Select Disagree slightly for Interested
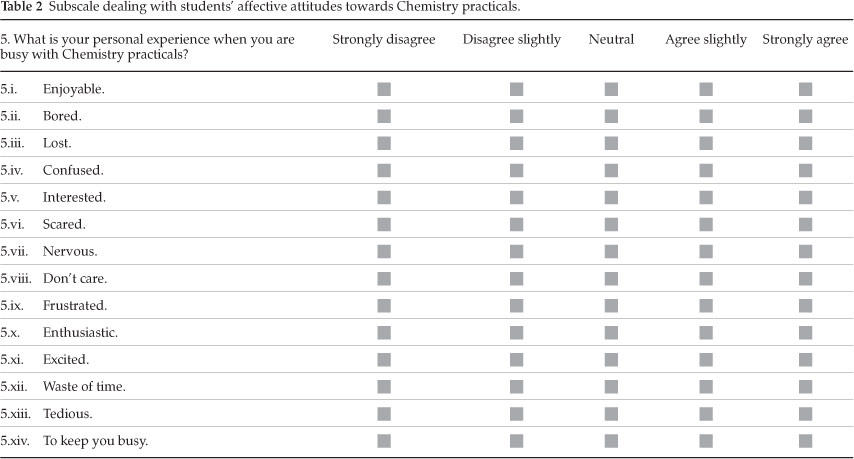Viewport: 854px width, 459px height. [x=517, y=197]
